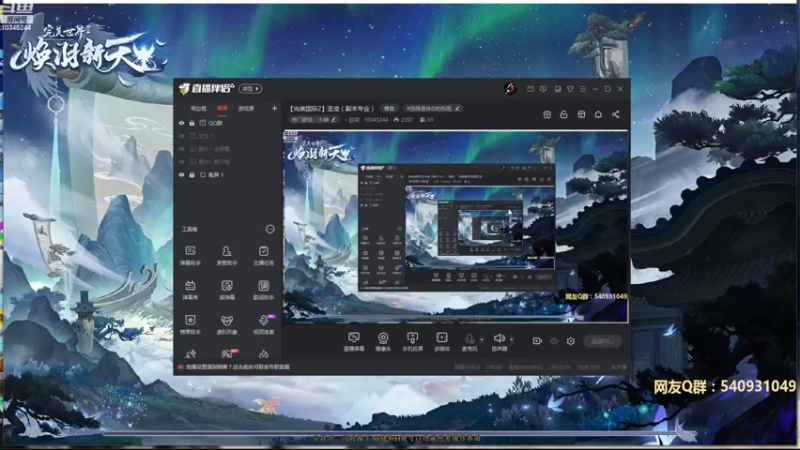
Task: Unlock the 截屏 1 layer
Action: (x=192, y=174)
